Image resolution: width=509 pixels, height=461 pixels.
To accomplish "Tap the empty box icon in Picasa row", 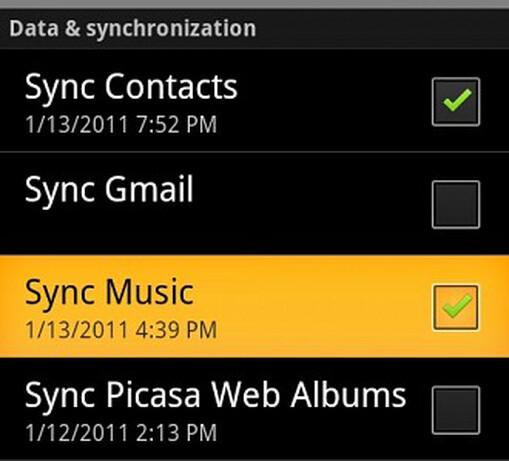I will tap(456, 410).
